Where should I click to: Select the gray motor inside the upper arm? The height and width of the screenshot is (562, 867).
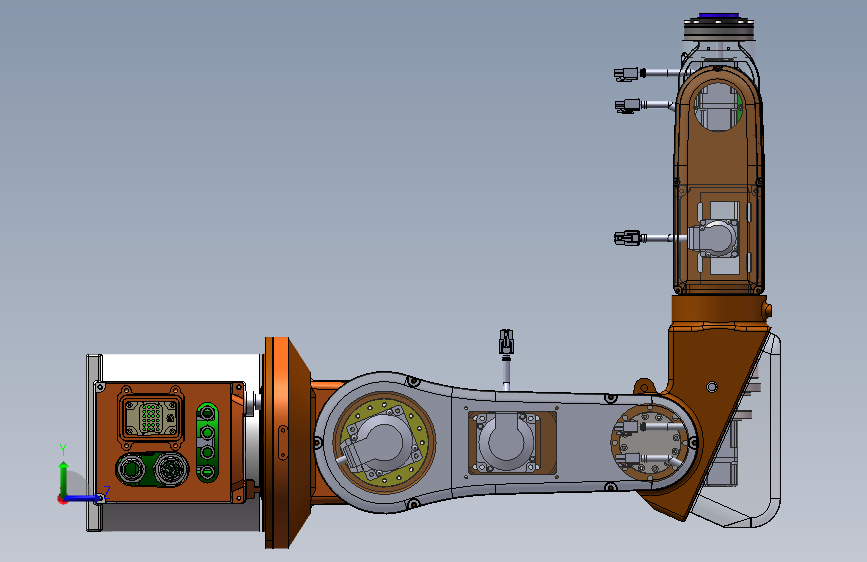coord(713,239)
